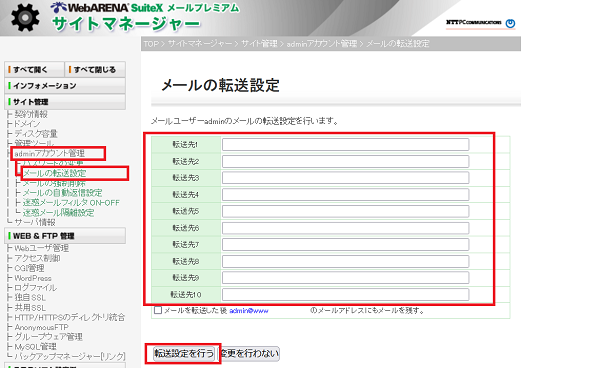
Task: Click the 転送先3 input field
Action: point(346,178)
